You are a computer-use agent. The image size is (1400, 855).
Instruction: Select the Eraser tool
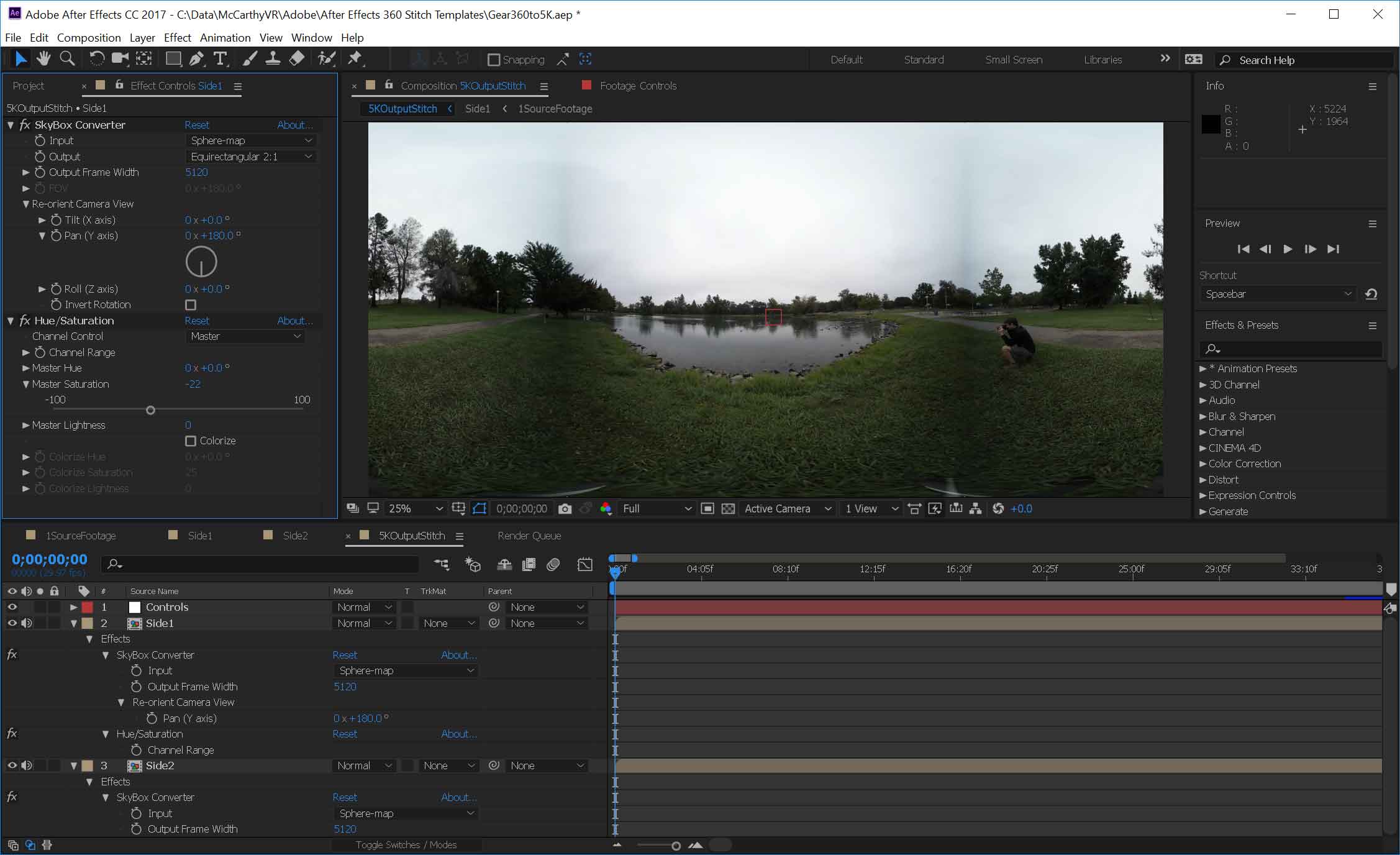point(297,59)
